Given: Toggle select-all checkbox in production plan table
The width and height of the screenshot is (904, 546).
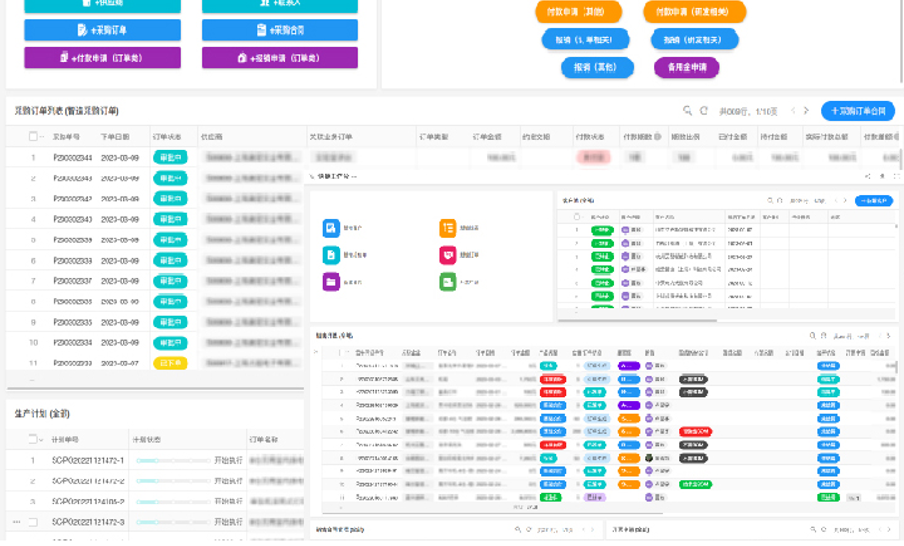Looking at the screenshot, I should click(32, 438).
